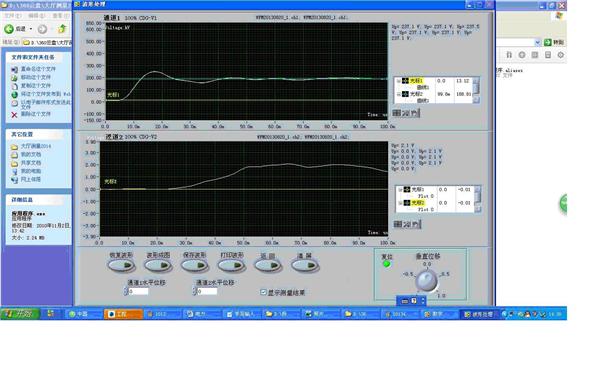Expand the 光标1 entry in channel 2 legend

tap(400, 189)
